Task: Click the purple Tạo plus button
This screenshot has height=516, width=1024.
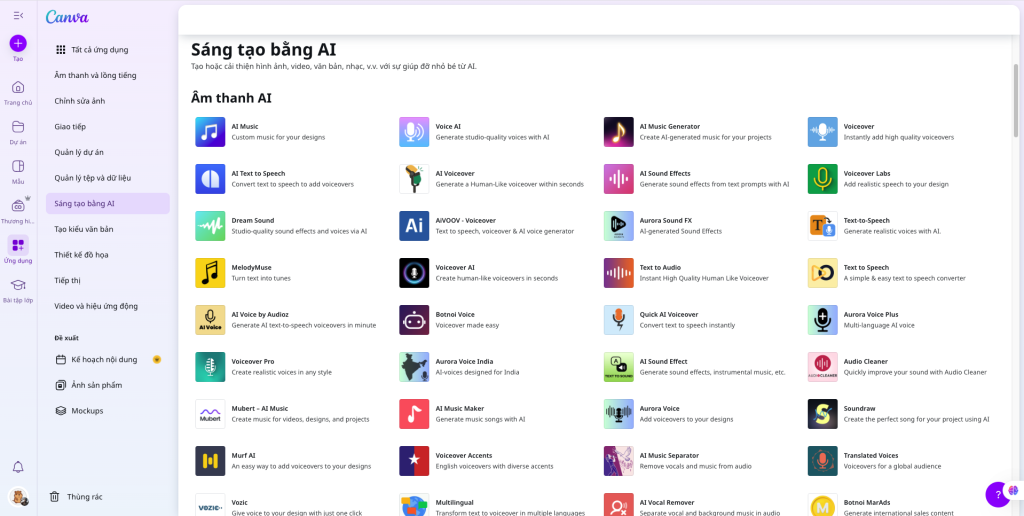Action: (18, 44)
